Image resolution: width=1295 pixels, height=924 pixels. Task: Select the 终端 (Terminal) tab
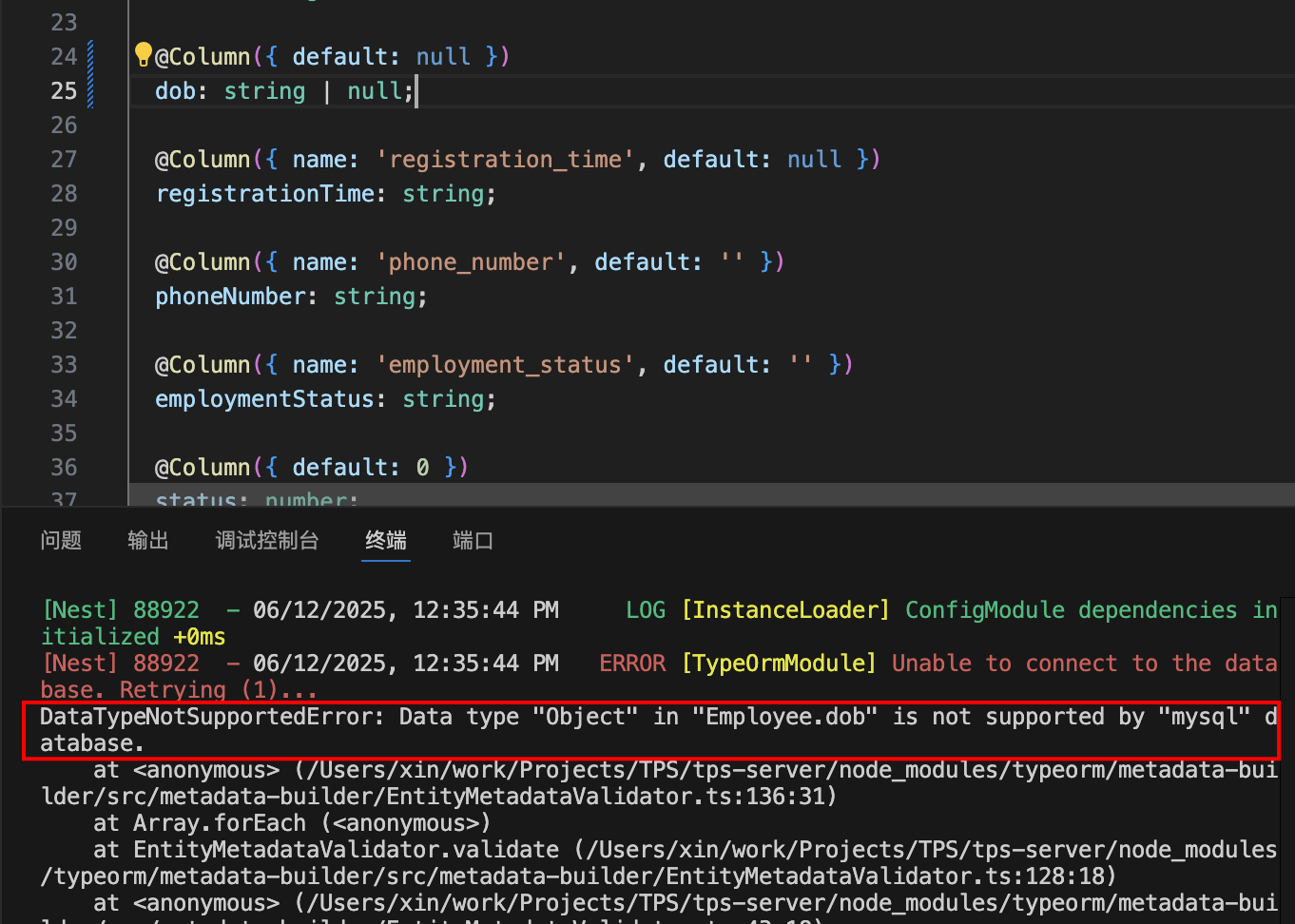pos(386,541)
